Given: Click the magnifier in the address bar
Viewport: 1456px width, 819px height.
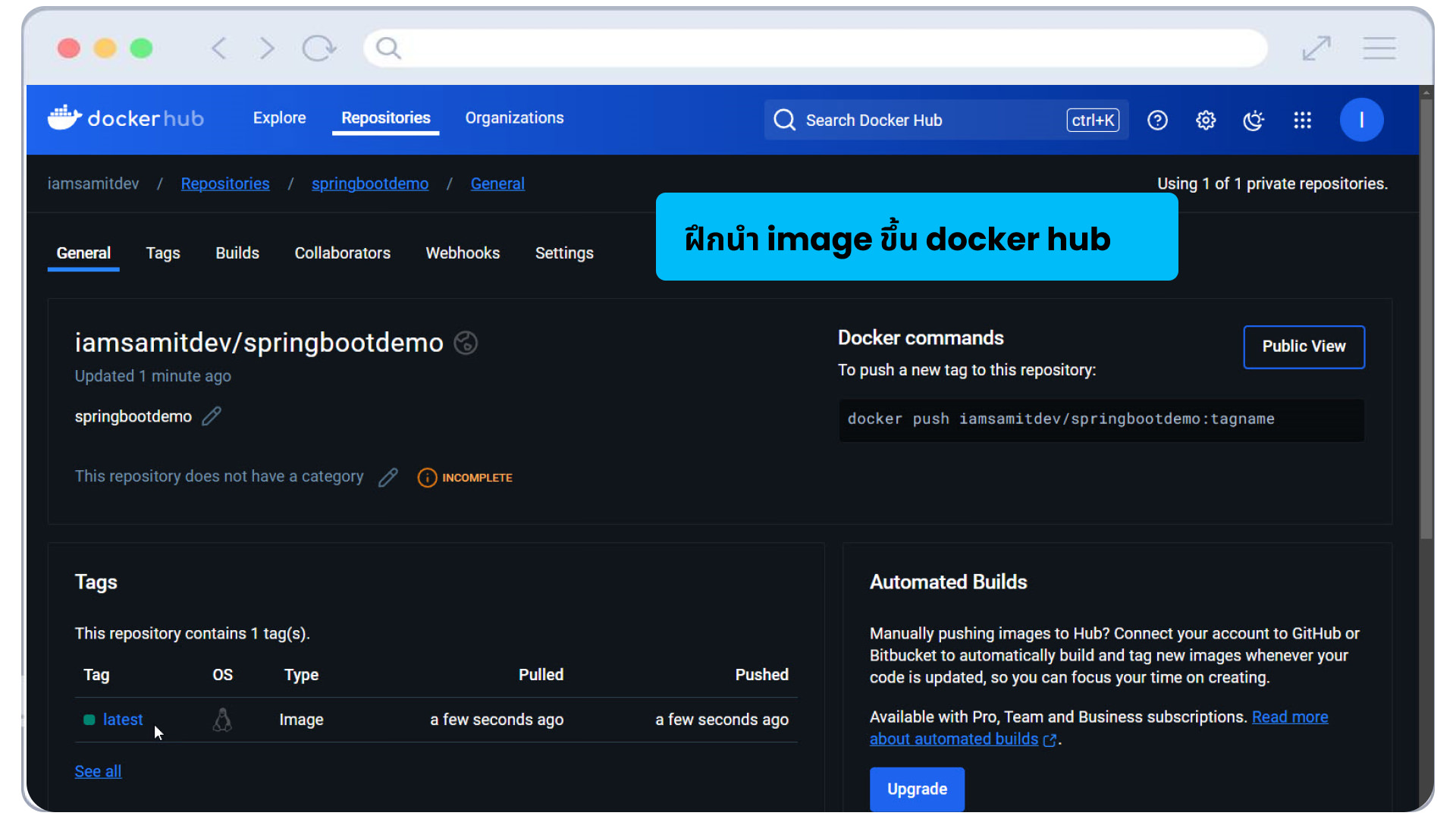Looking at the screenshot, I should pos(388,49).
